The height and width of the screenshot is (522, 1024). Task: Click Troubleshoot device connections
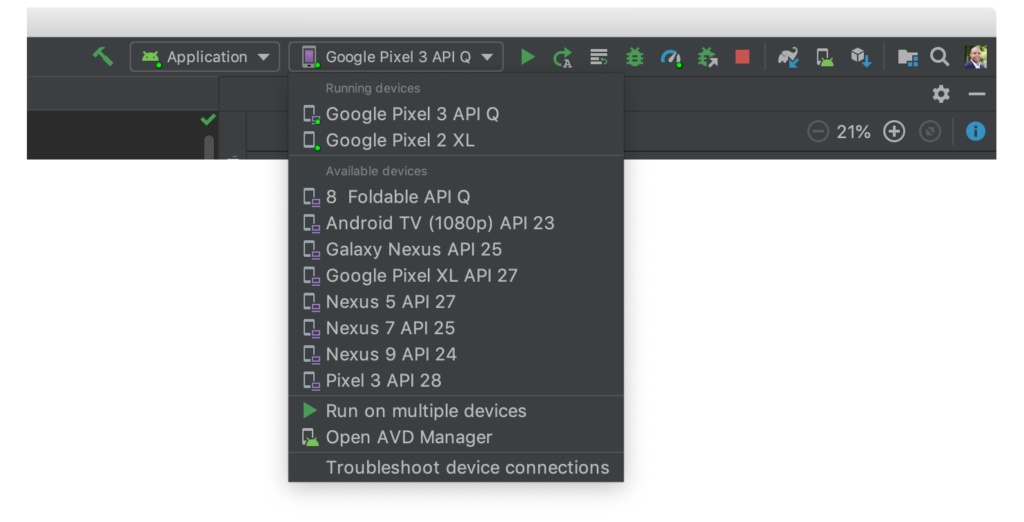click(466, 468)
